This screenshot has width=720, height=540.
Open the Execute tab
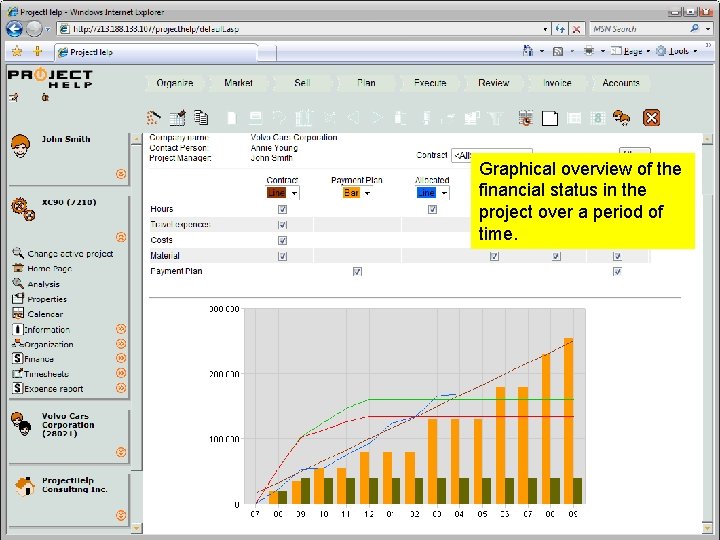(x=430, y=83)
